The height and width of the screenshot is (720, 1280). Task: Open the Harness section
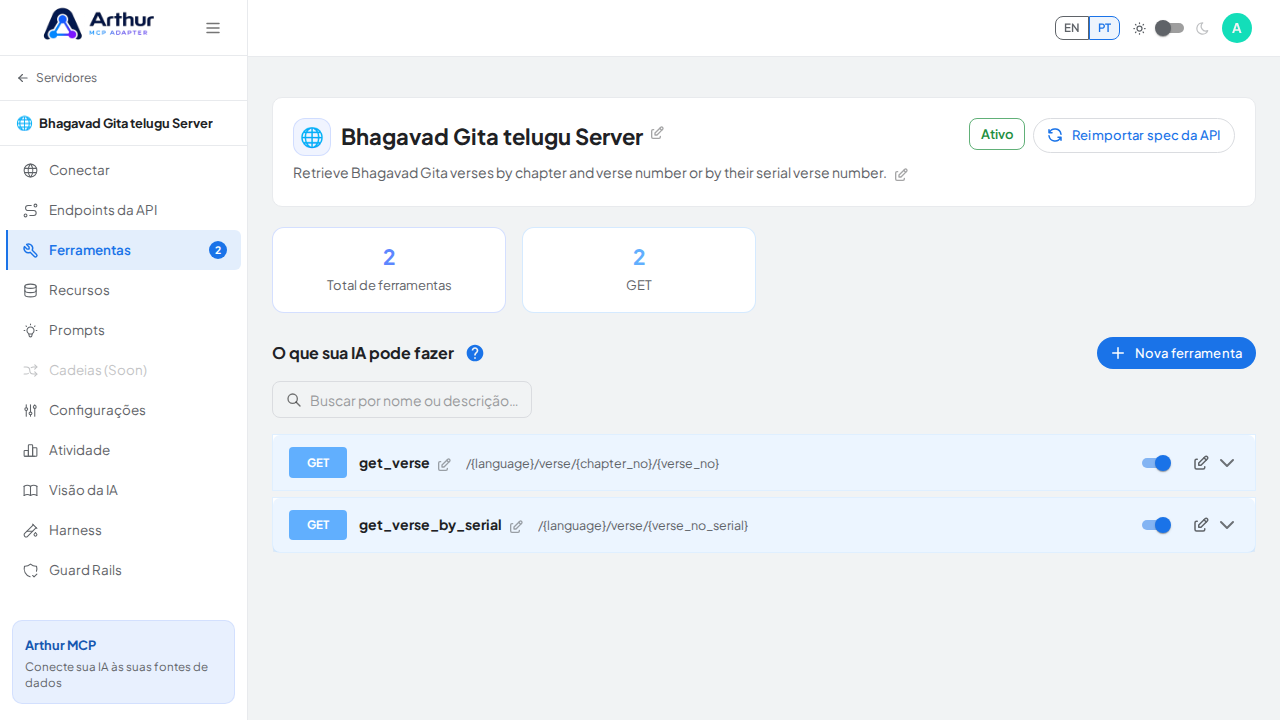pos(123,530)
